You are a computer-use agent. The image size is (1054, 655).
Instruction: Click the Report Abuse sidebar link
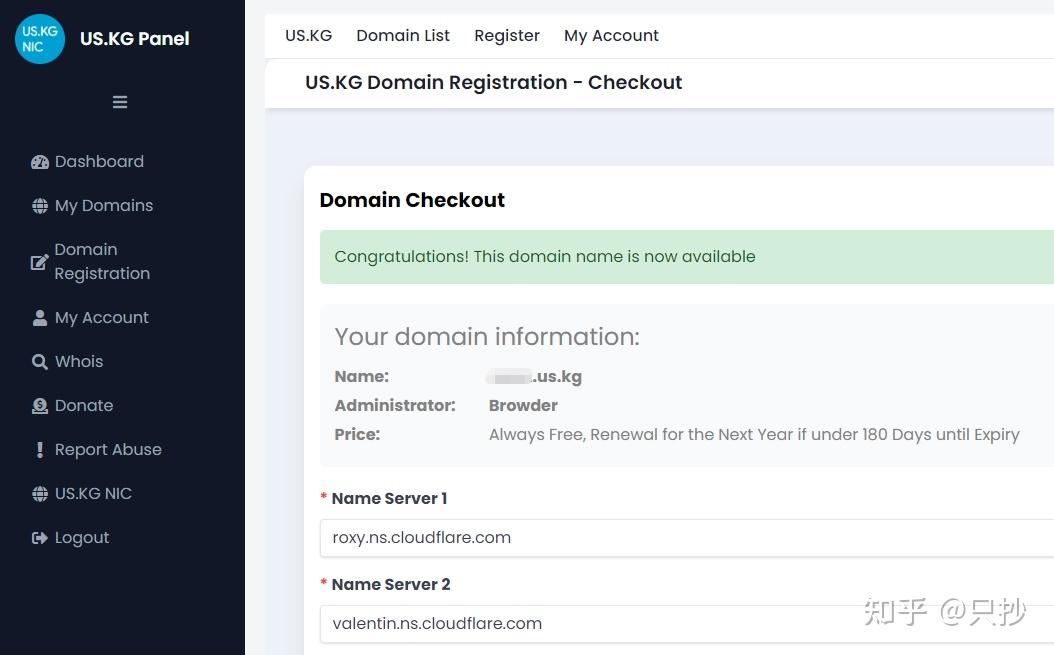pos(108,449)
